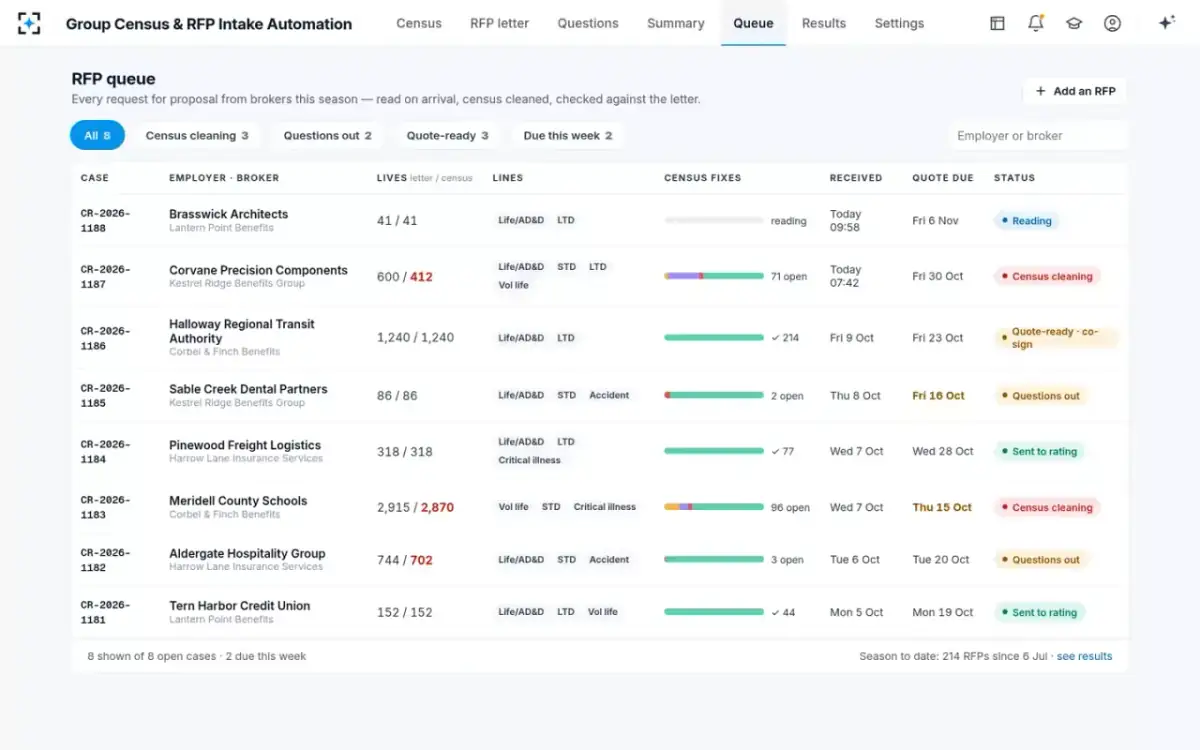
Task: Filter by Questions out 2
Action: point(328,136)
